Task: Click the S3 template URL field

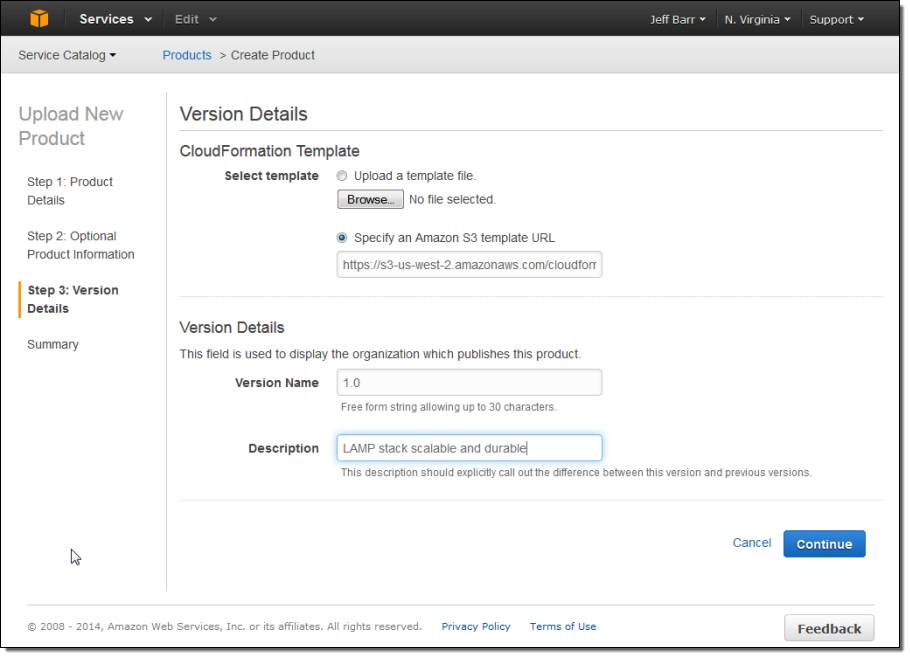Action: (469, 265)
